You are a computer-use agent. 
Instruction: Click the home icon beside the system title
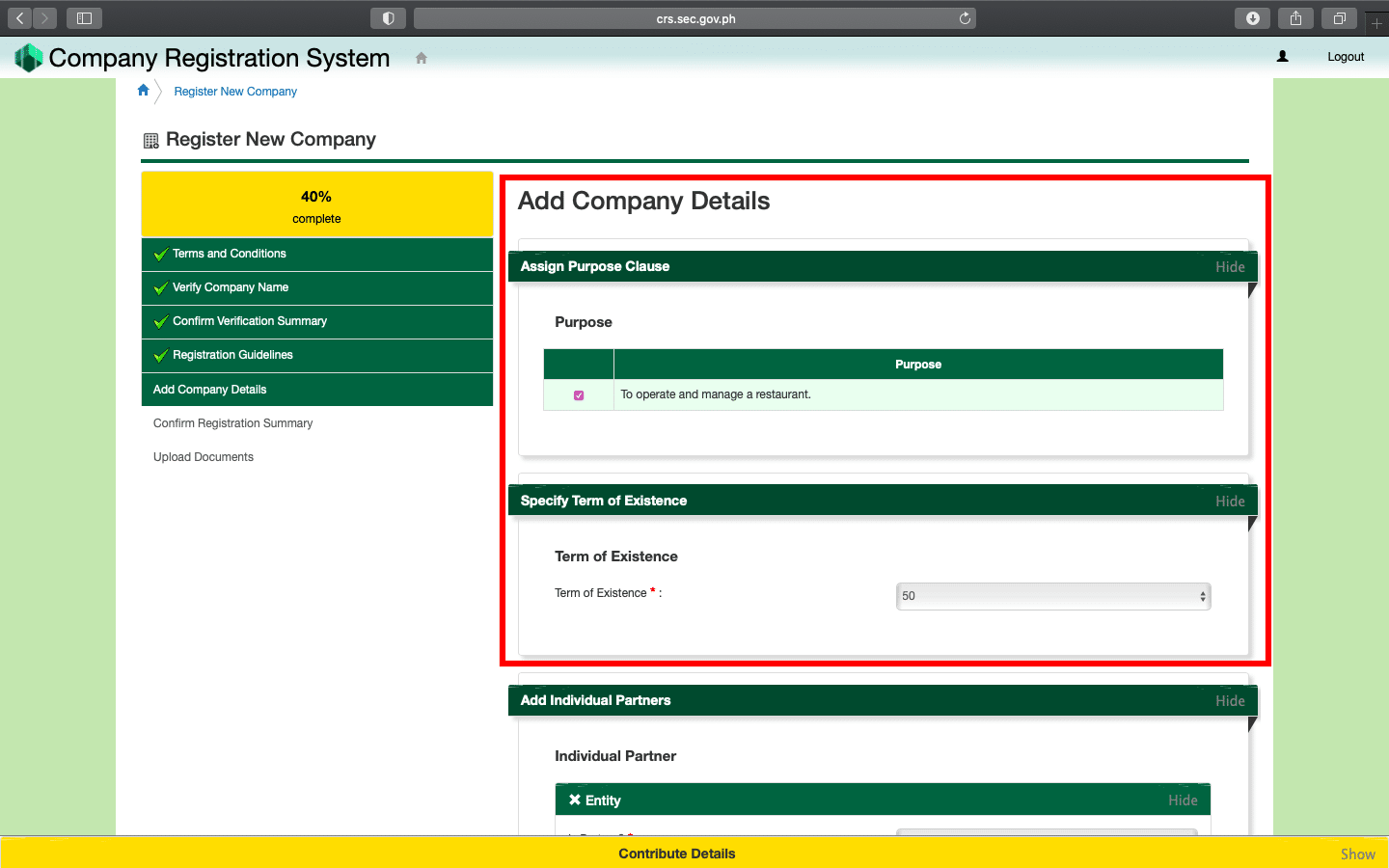coord(421,58)
